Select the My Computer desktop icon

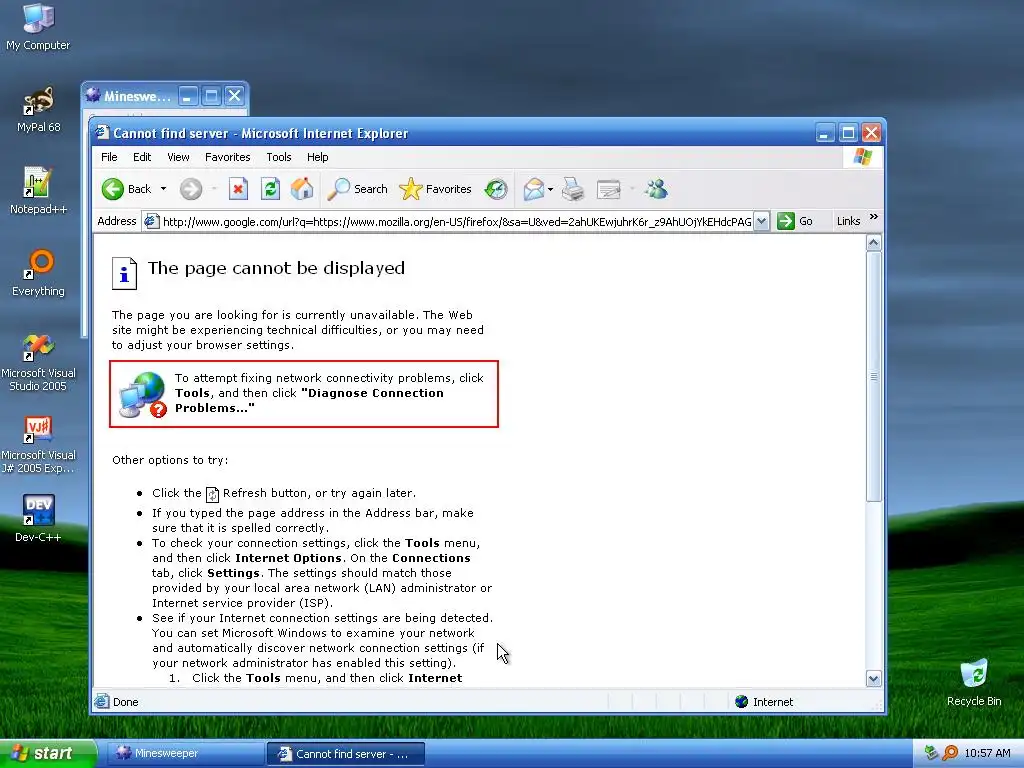tap(38, 27)
